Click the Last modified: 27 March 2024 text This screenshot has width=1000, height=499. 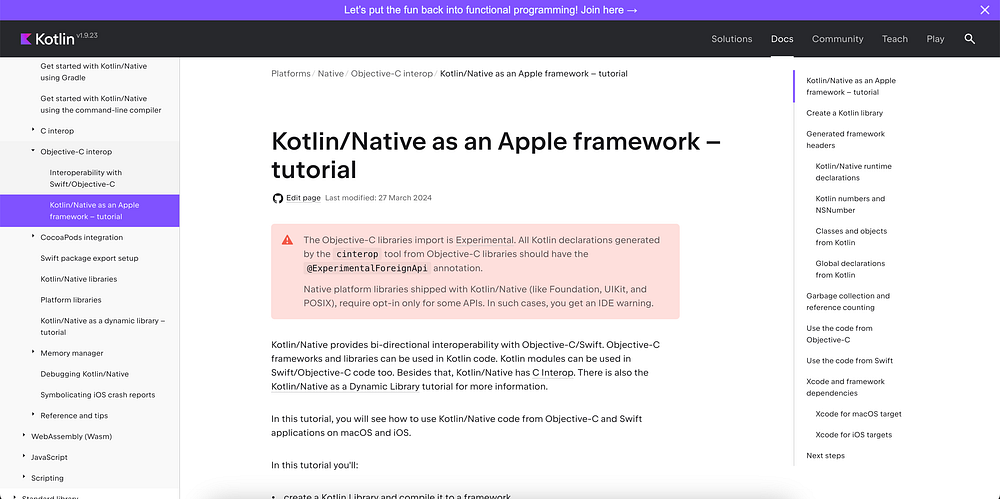point(378,198)
